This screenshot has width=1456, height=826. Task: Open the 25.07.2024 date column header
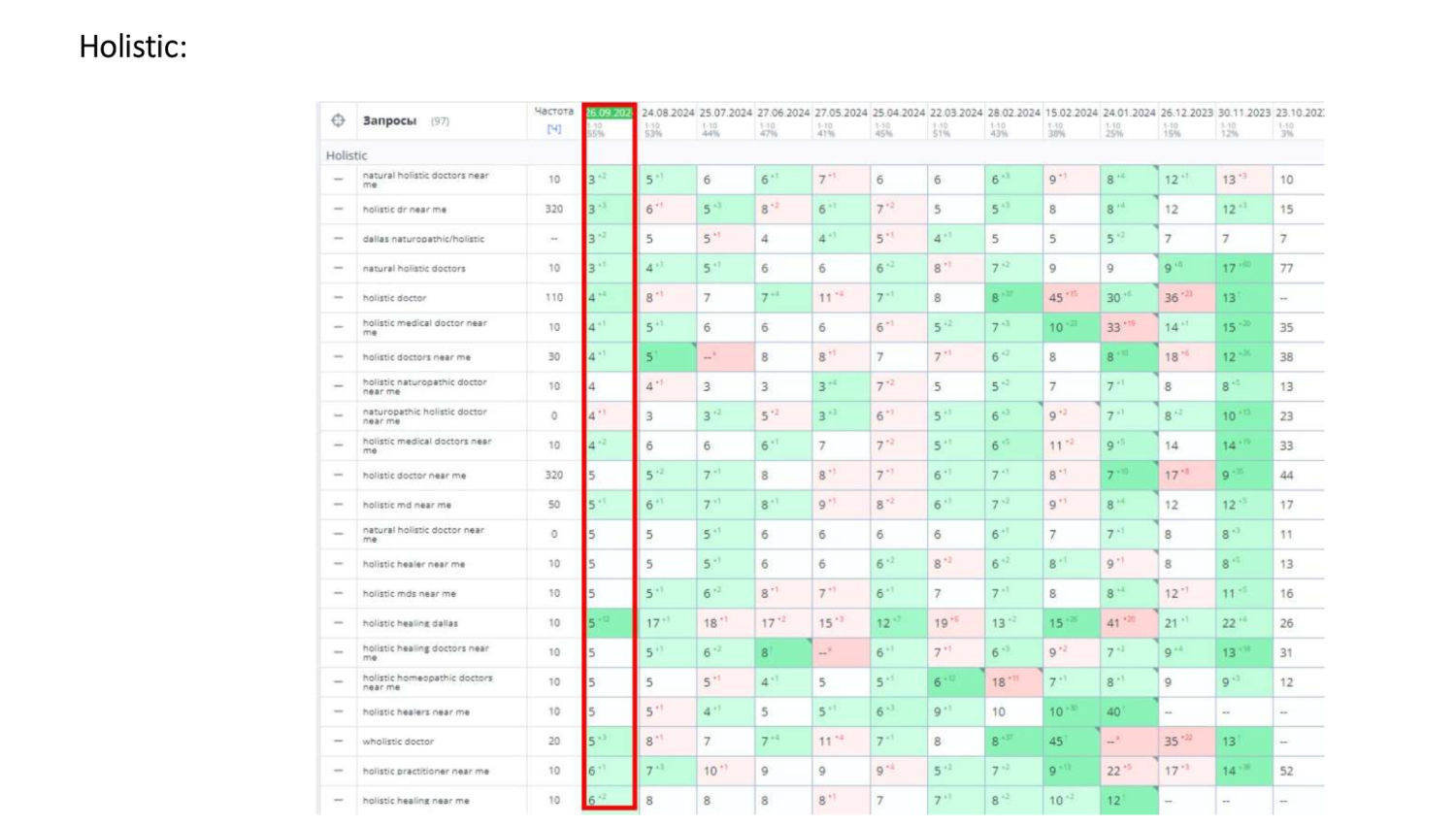[725, 113]
